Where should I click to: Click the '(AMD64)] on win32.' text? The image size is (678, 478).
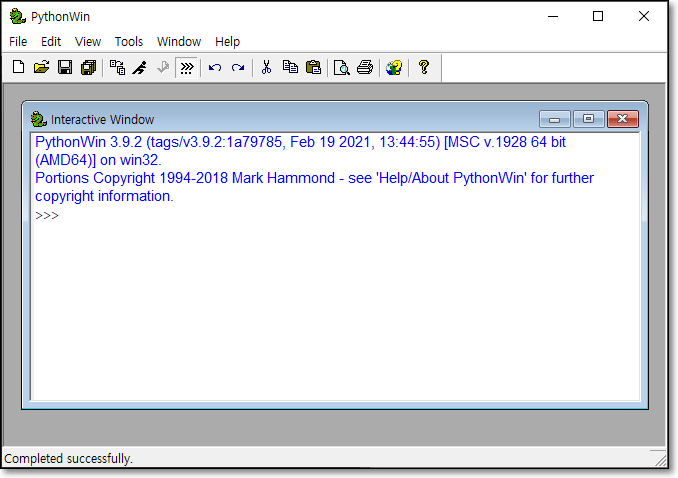click(x=98, y=160)
